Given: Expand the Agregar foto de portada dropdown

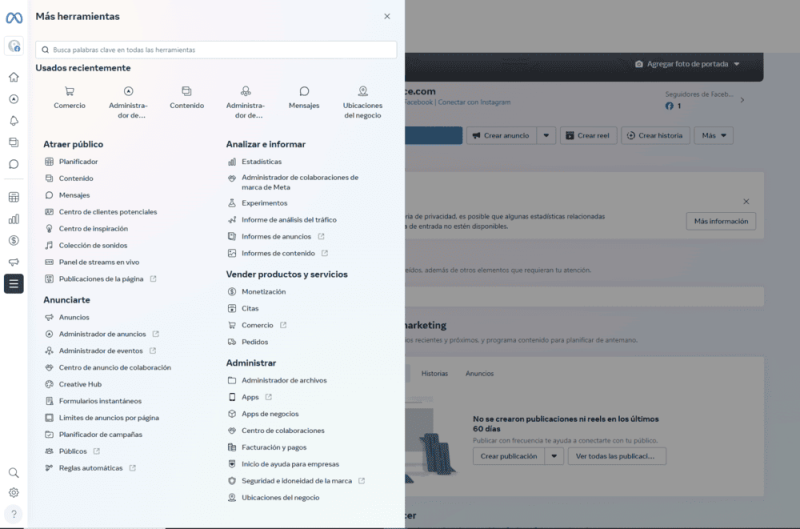Looking at the screenshot, I should click(x=688, y=64).
